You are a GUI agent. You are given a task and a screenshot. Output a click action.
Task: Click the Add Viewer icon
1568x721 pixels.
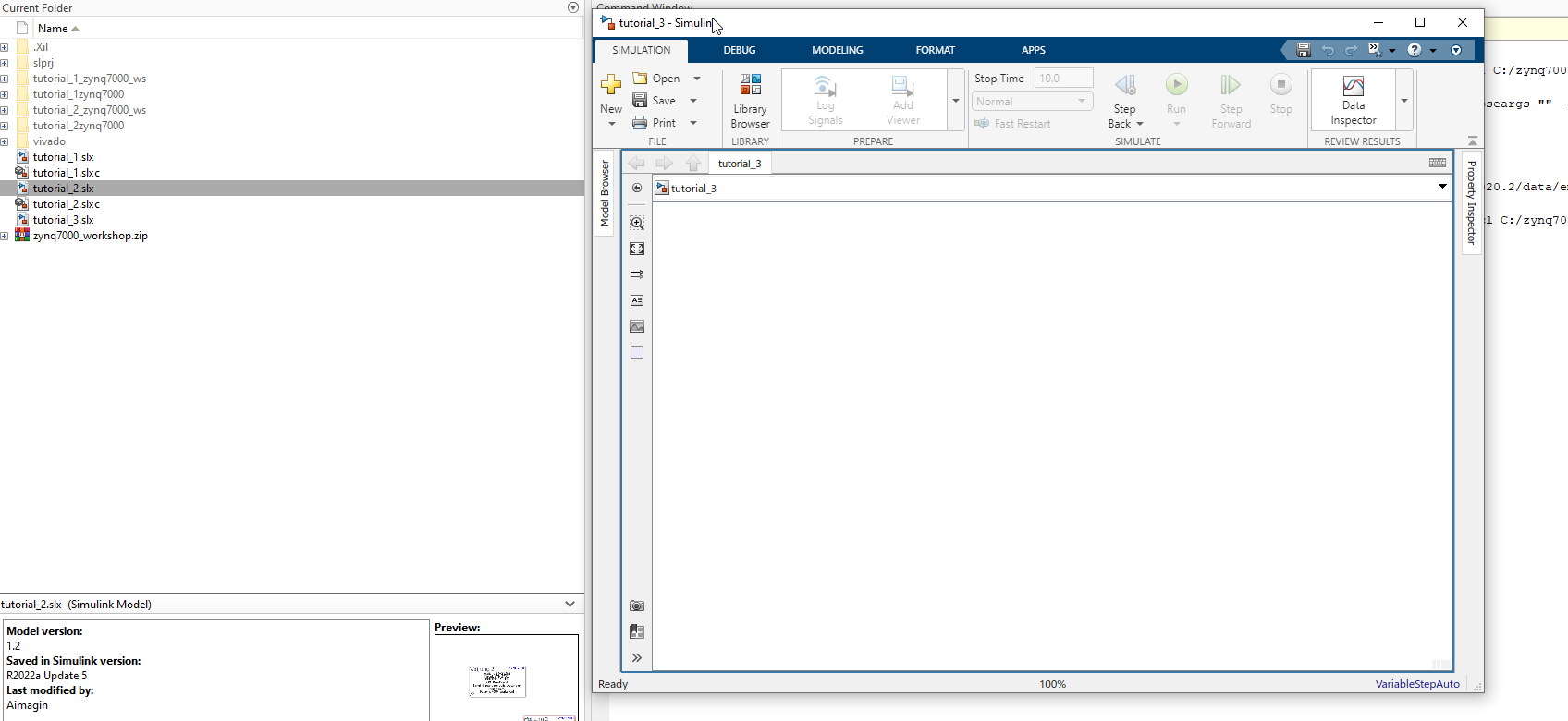point(902,87)
